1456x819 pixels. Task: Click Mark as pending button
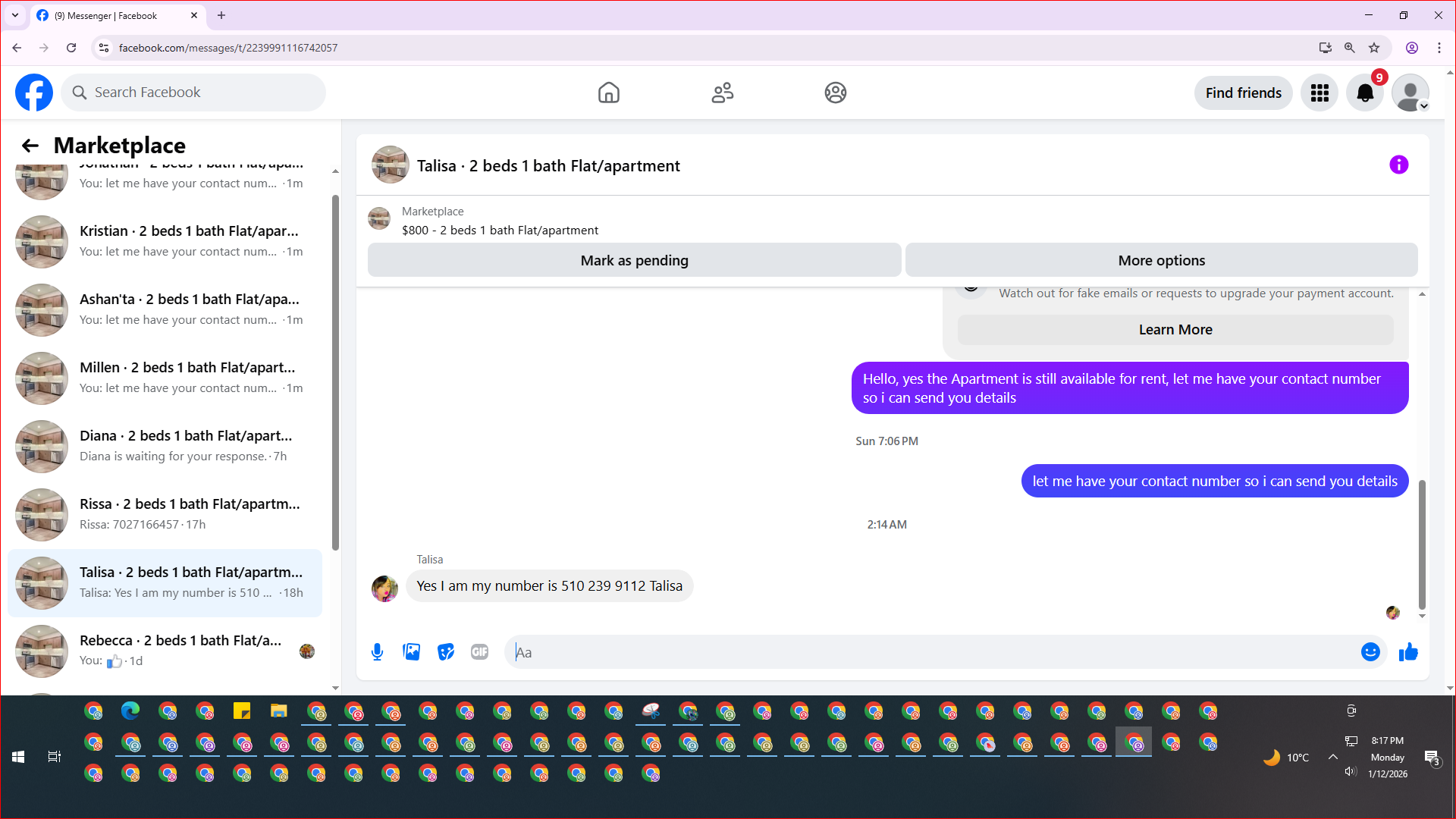[x=634, y=261]
